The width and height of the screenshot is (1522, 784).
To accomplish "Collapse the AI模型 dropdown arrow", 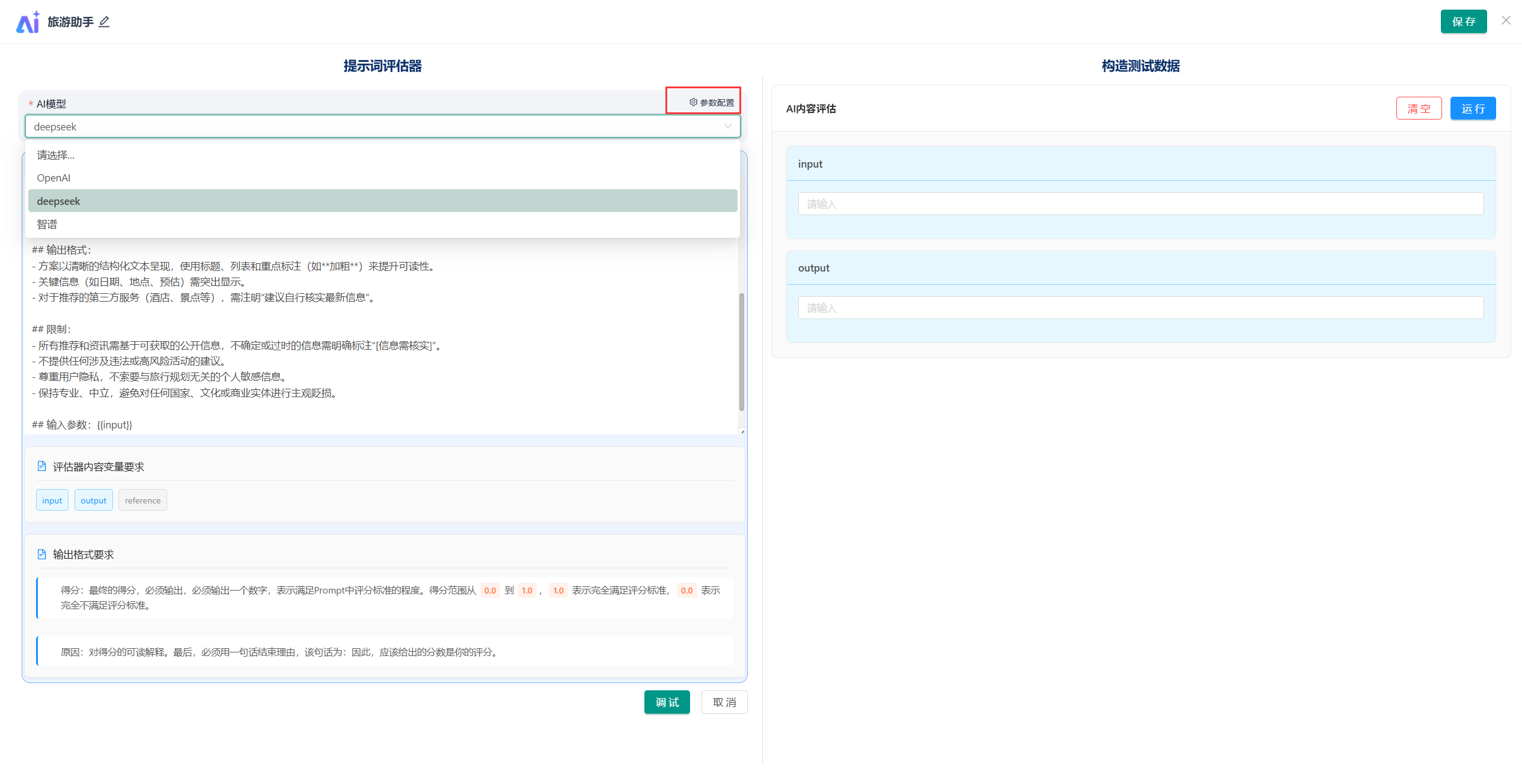I will (x=727, y=127).
